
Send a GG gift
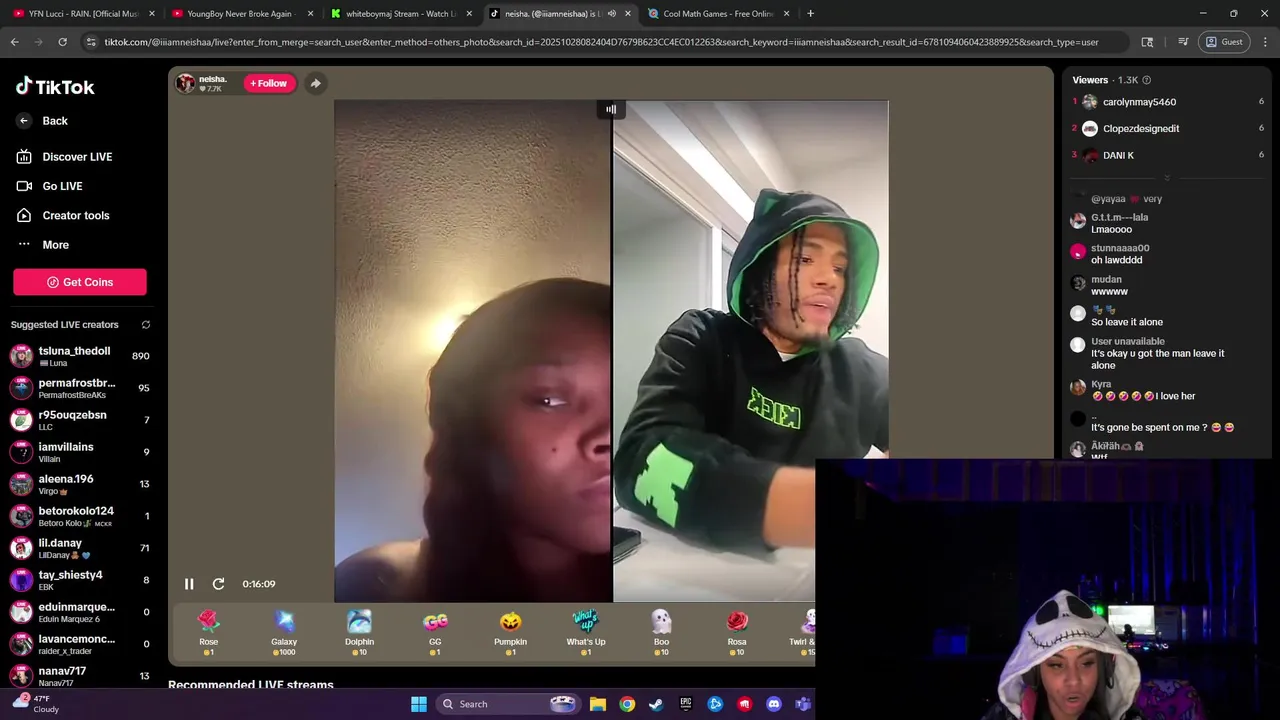(435, 633)
